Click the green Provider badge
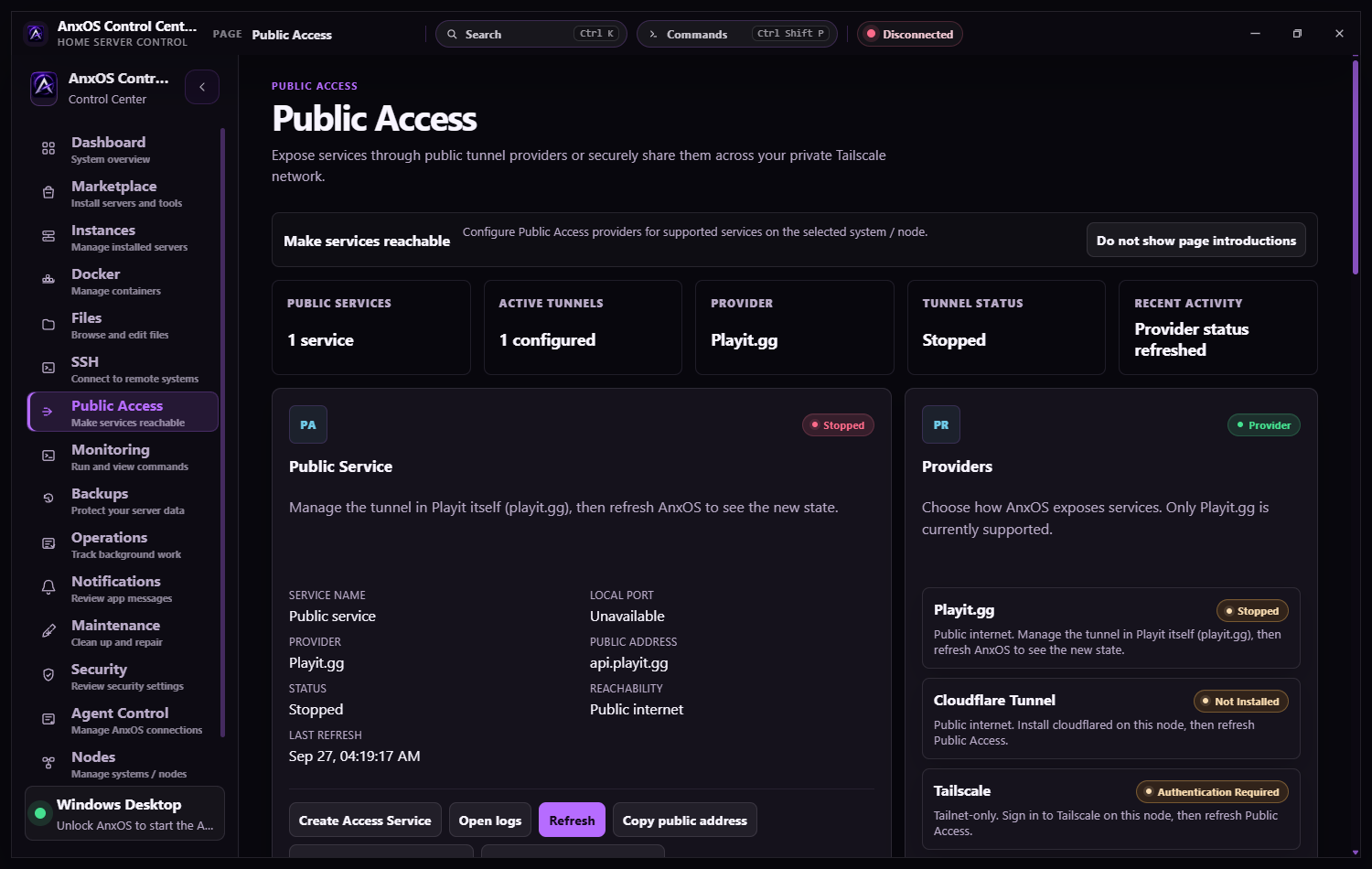Screen dimensions: 1372x869 [1264, 425]
